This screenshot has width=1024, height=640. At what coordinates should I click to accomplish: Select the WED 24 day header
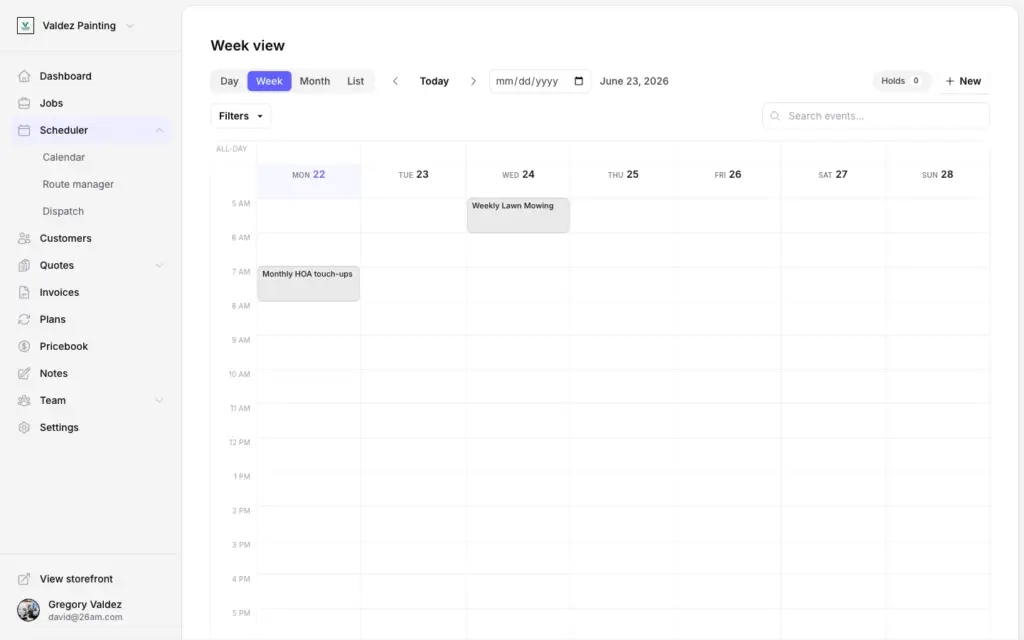519,174
